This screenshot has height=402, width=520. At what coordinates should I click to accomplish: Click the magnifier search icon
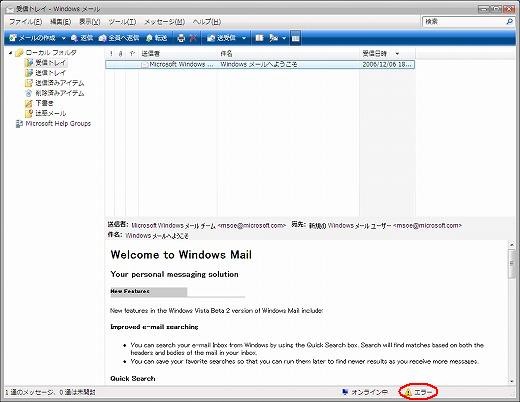pos(509,22)
